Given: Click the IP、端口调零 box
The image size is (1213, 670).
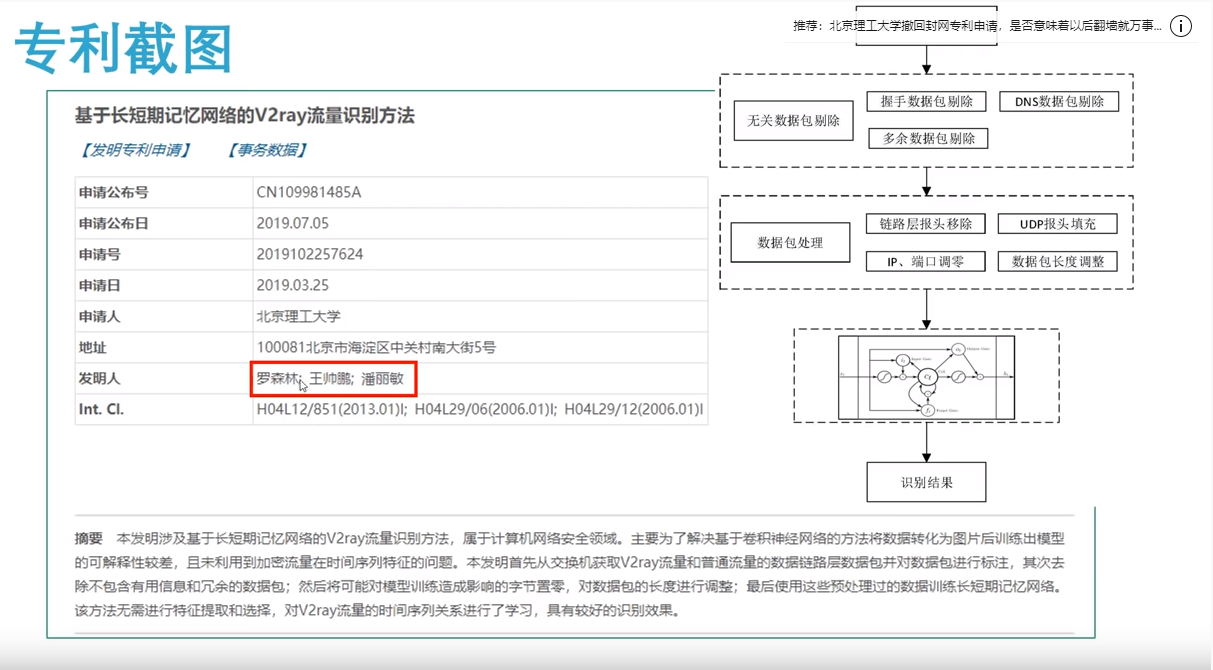Looking at the screenshot, I should 925,261.
